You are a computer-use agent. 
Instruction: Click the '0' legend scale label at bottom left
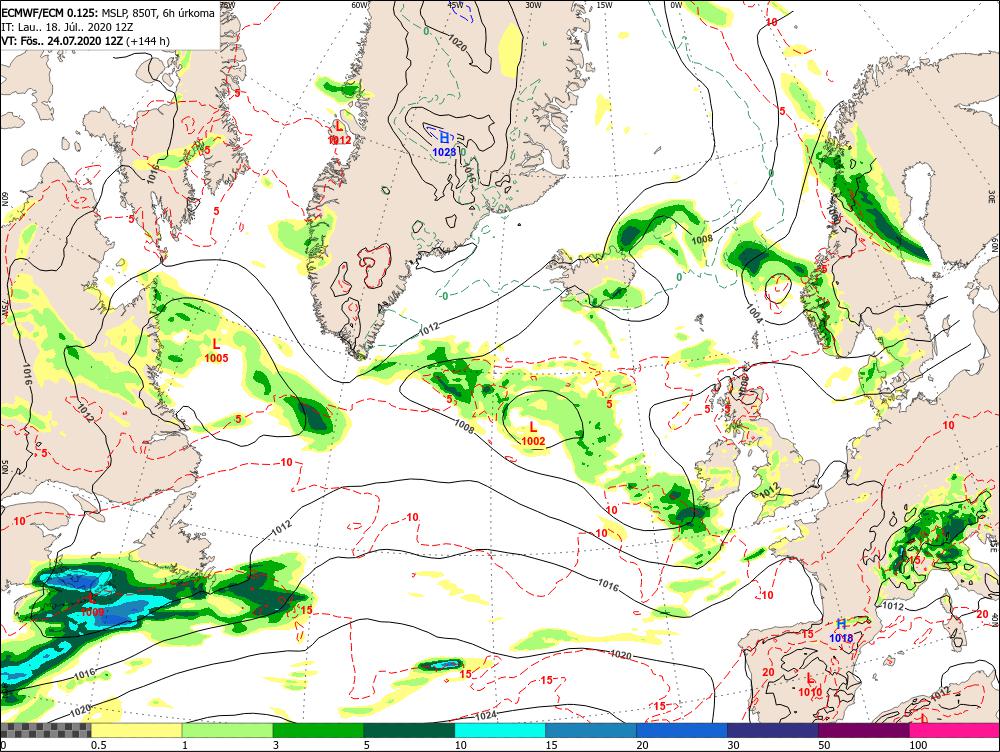tap(3, 745)
